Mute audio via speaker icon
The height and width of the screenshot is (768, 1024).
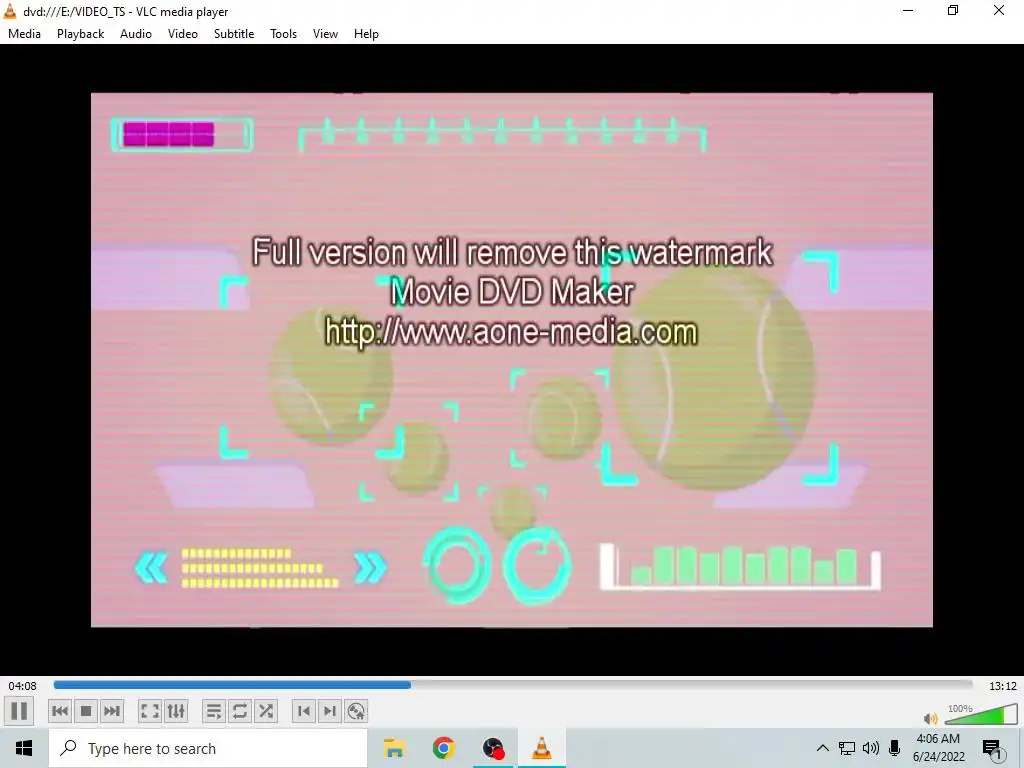tap(931, 718)
